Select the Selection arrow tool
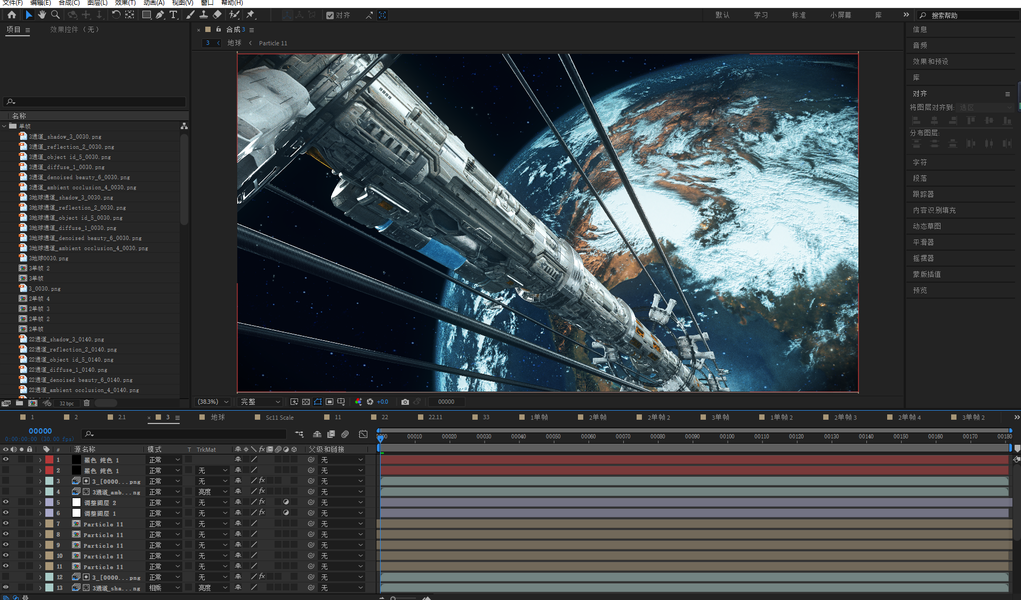 29,14
